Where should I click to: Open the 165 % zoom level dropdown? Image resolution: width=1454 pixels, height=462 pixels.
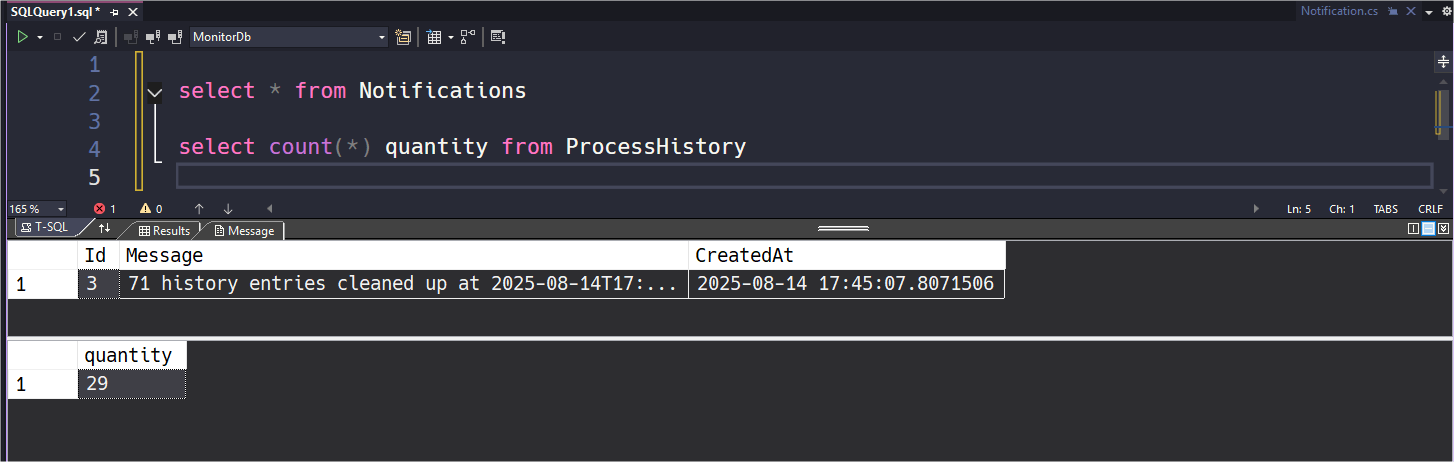[x=37, y=209]
